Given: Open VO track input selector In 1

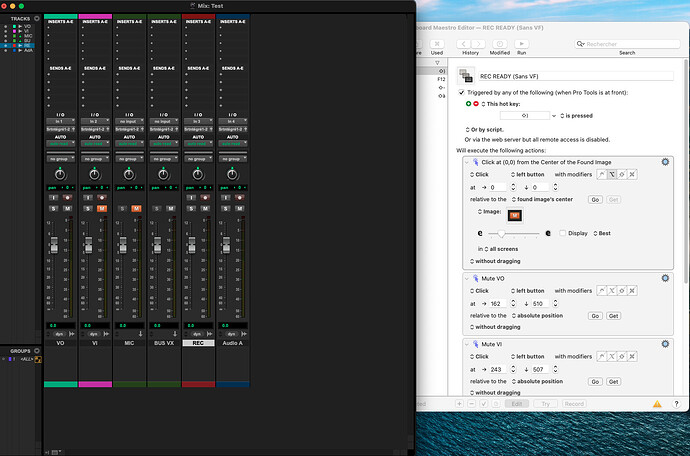Looking at the screenshot, I should [60, 121].
